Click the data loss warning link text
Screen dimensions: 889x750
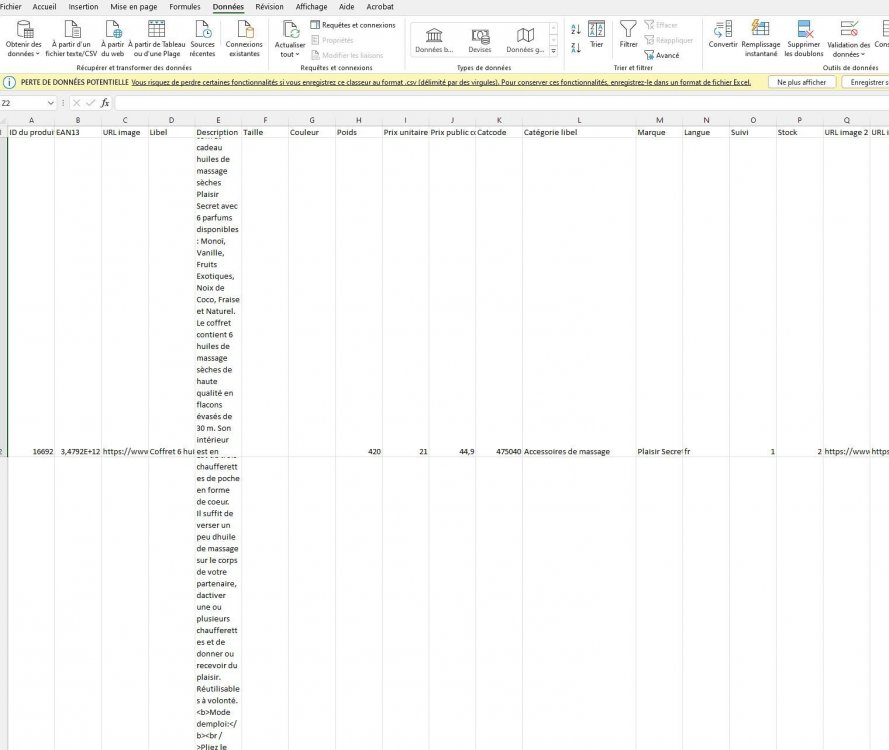441,82
